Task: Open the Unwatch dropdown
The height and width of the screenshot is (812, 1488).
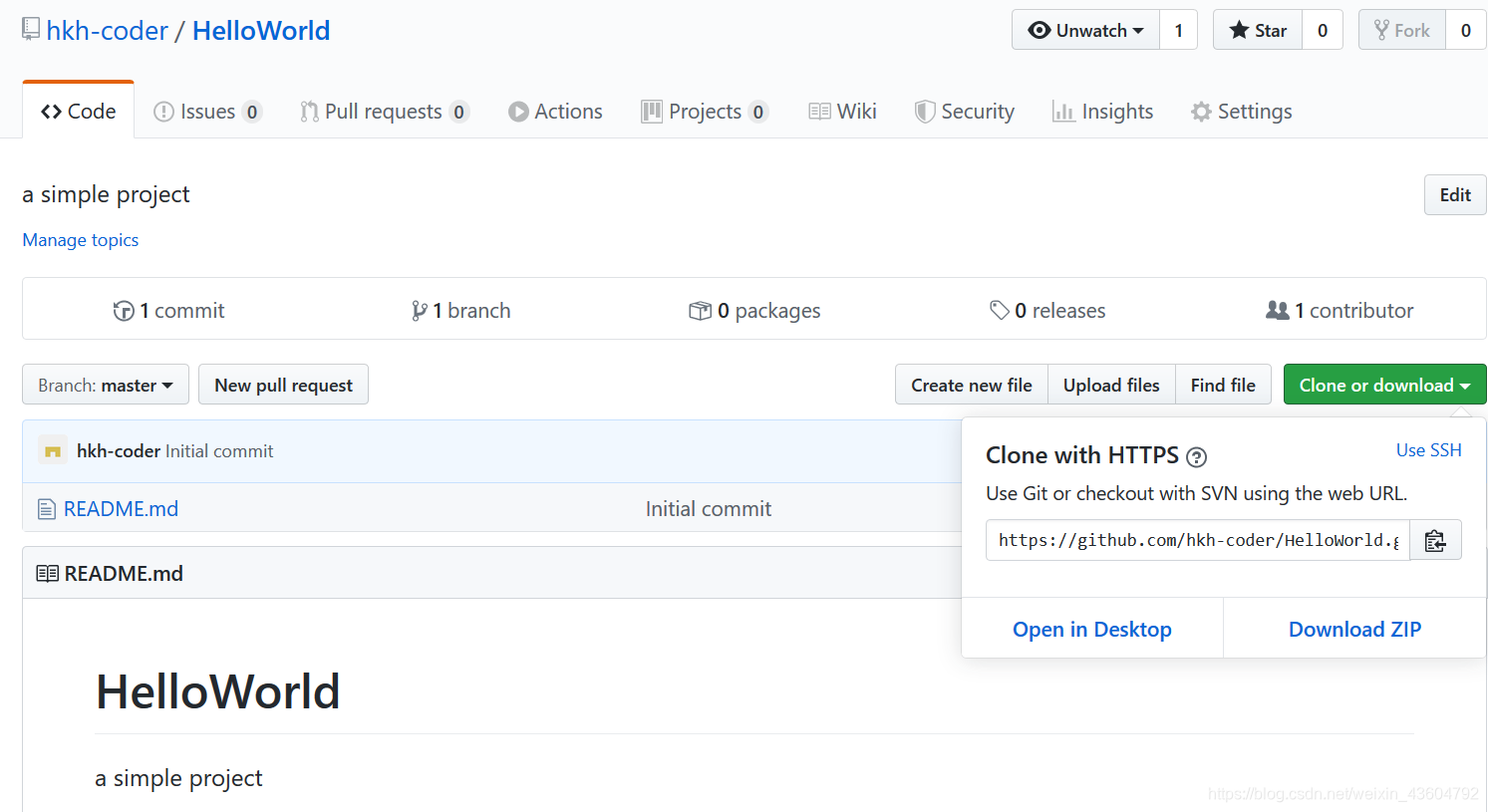Action: [1085, 30]
